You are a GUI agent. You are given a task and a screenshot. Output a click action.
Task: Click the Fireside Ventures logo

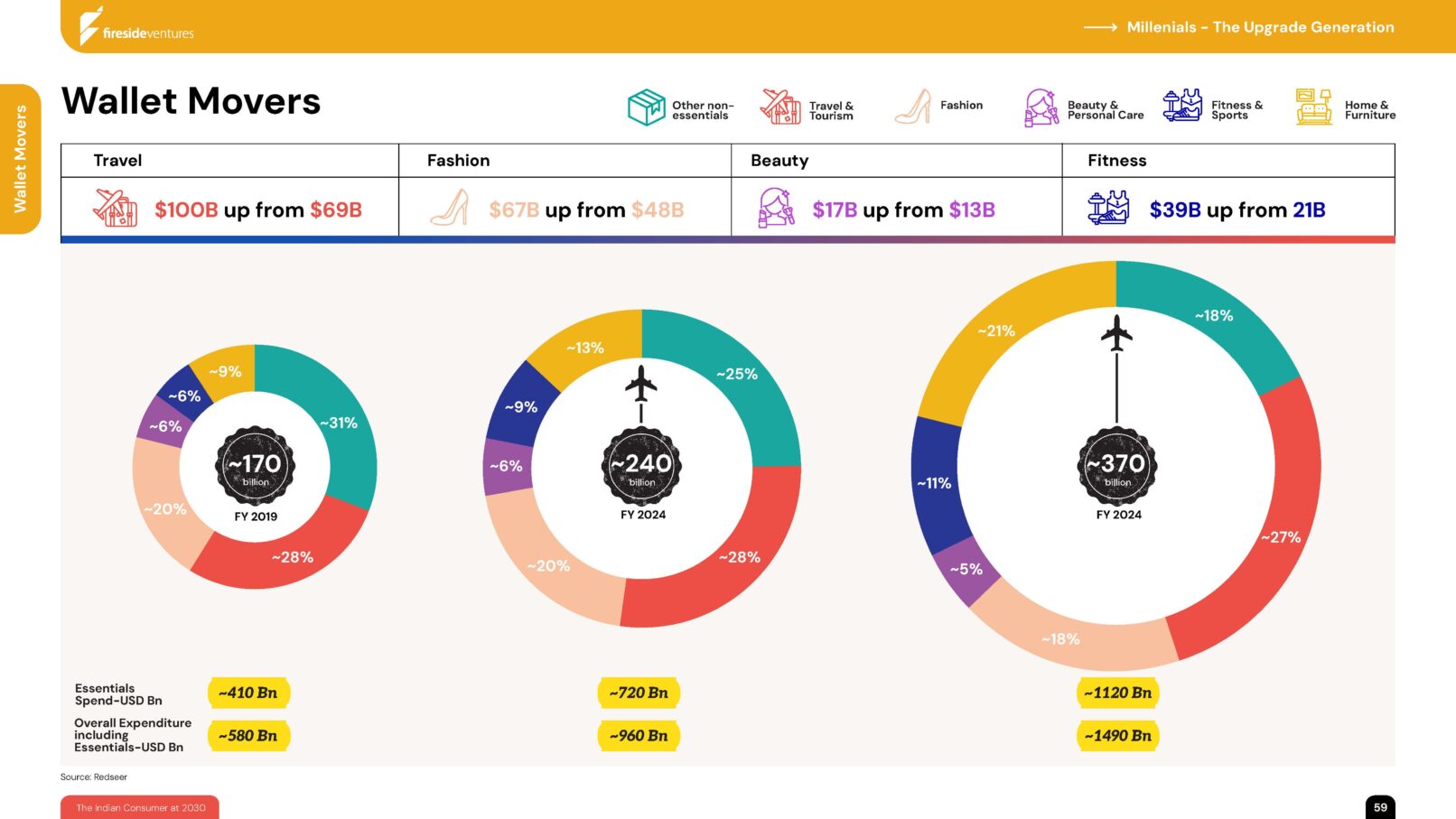coord(135,27)
